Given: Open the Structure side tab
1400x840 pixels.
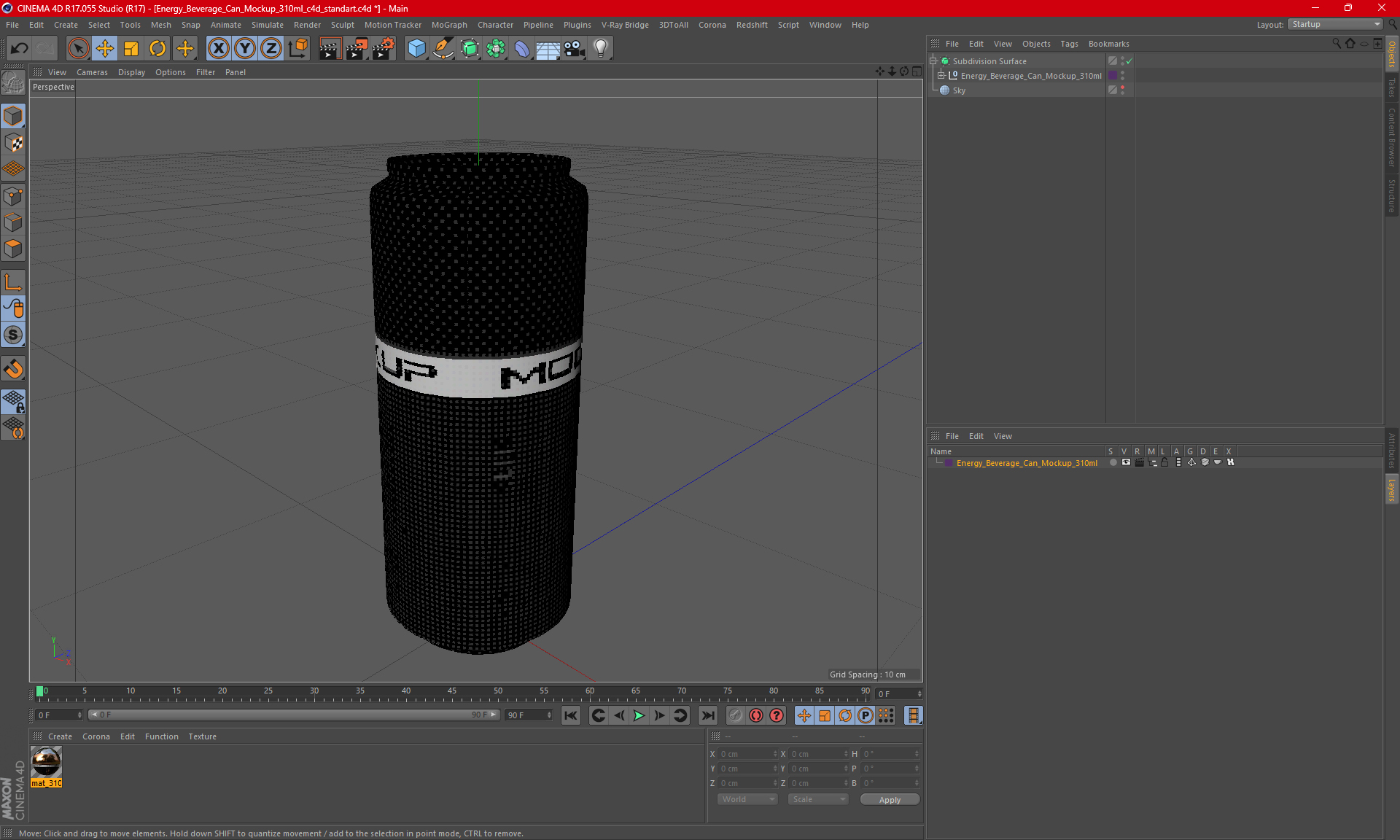Looking at the screenshot, I should click(x=1391, y=195).
